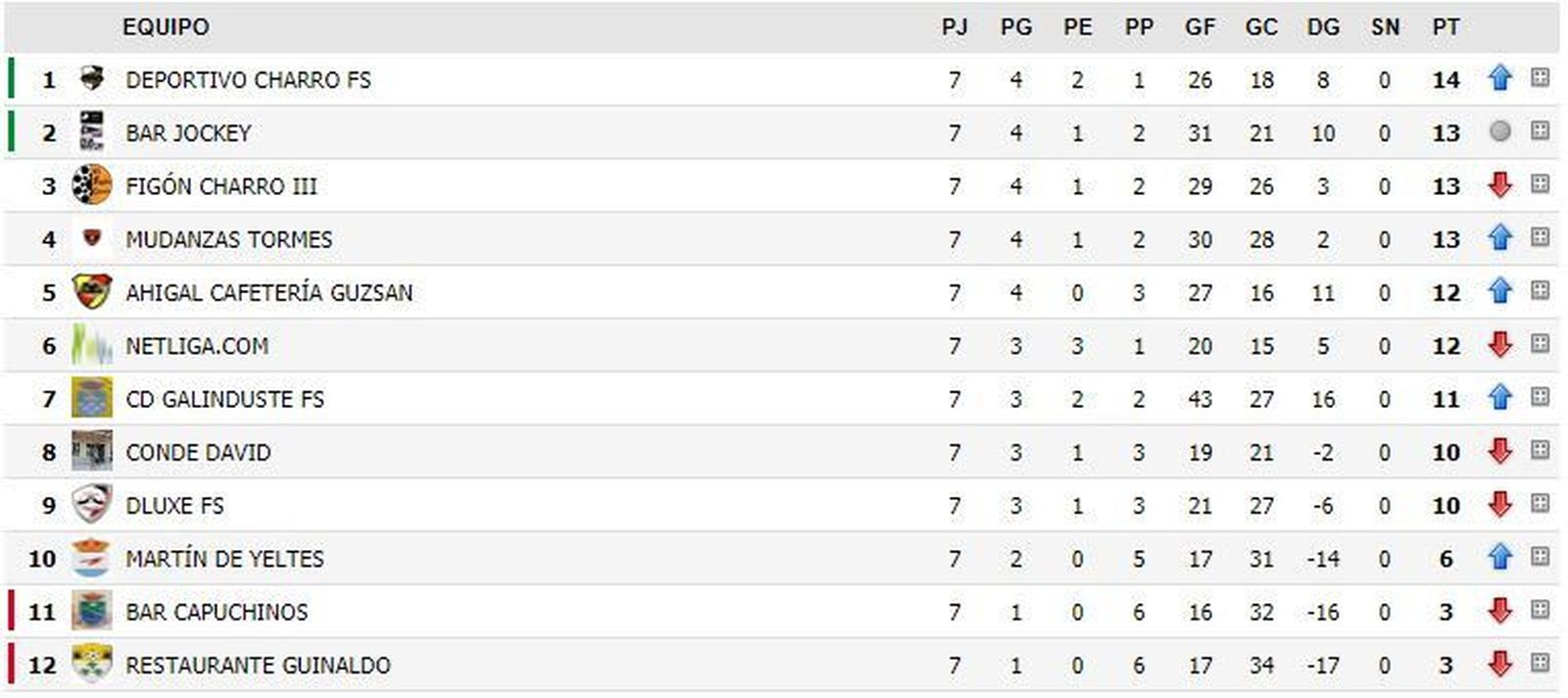Expand details grid for Deportivo Charro FS
The image size is (1568, 698).
click(x=1540, y=78)
